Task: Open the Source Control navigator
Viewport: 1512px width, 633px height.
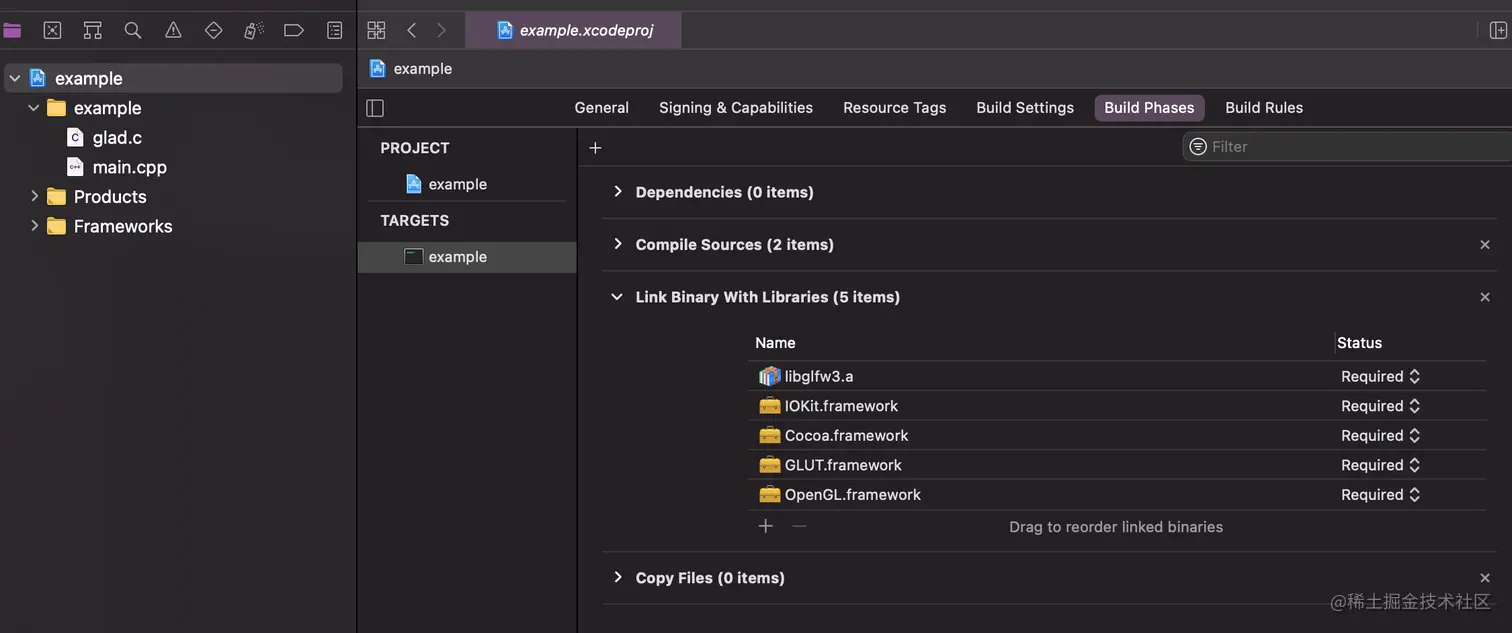Action: (53, 31)
